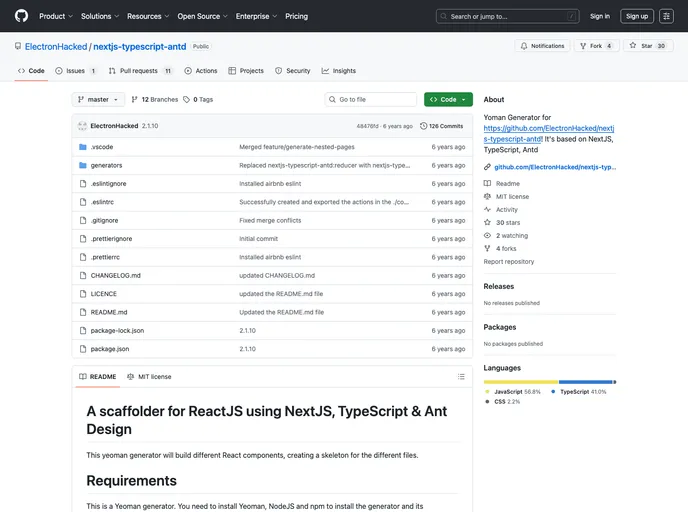
Task: Click the eye icon next to 2 watching
Action: point(487,236)
